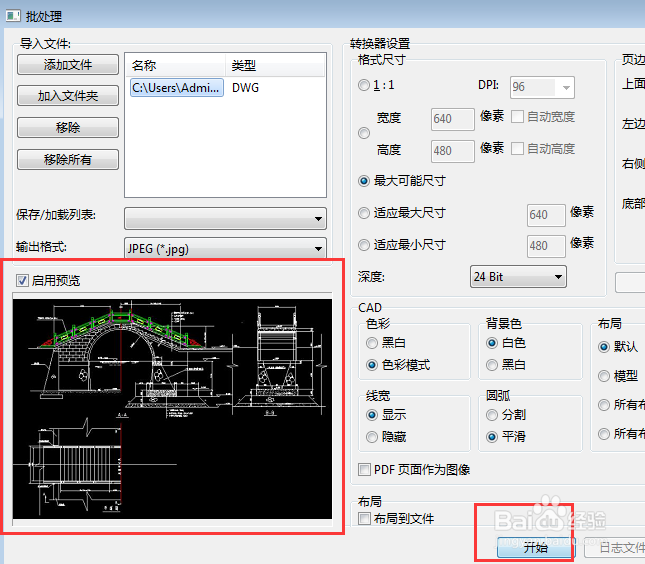Click the 移除所有 button

click(x=68, y=159)
